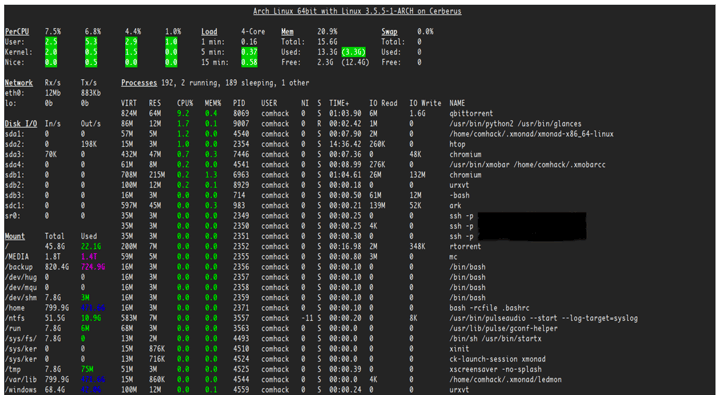
Task: Click the qbittorrent process name
Action: 471,113
